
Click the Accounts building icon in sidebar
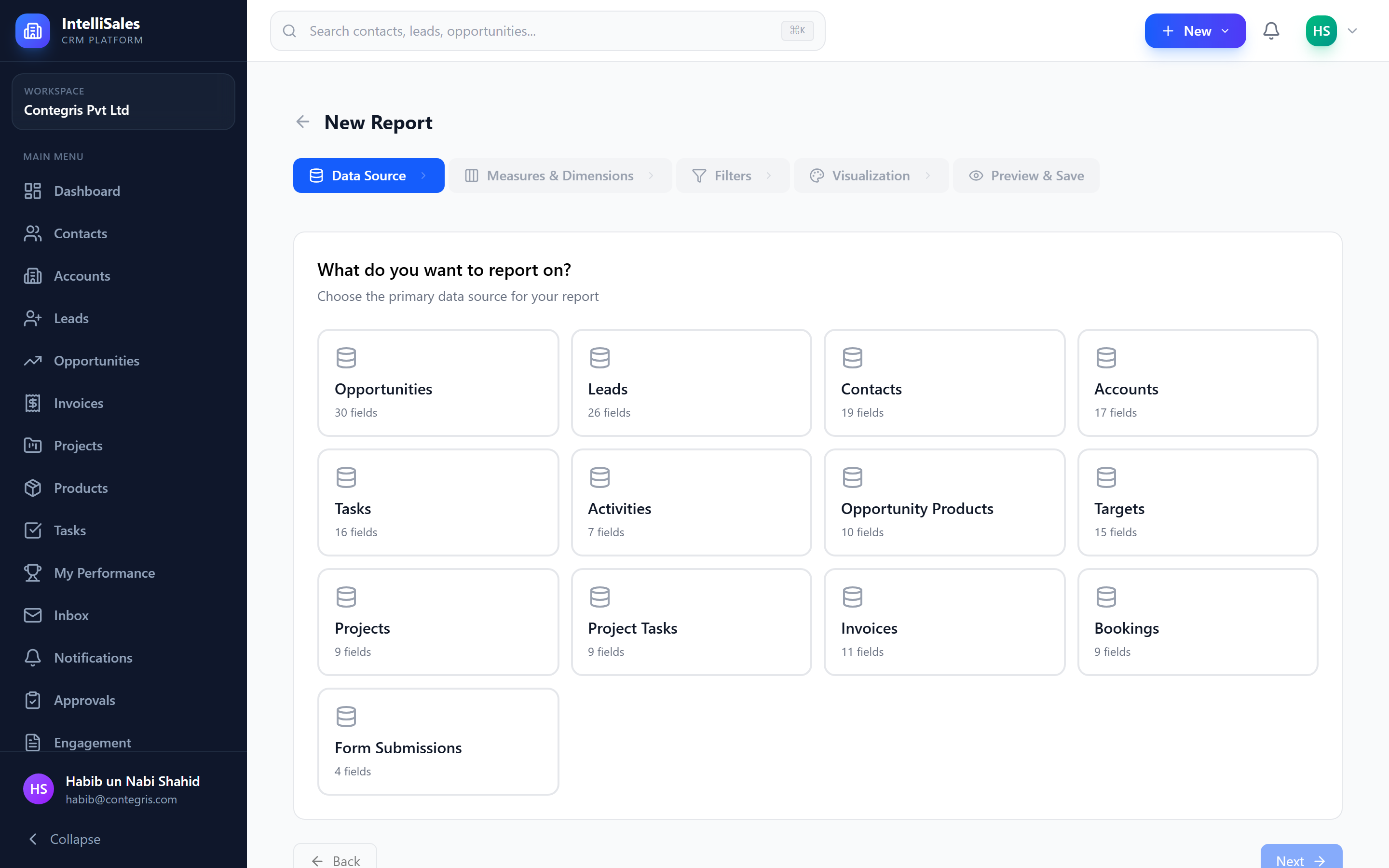coord(33,276)
